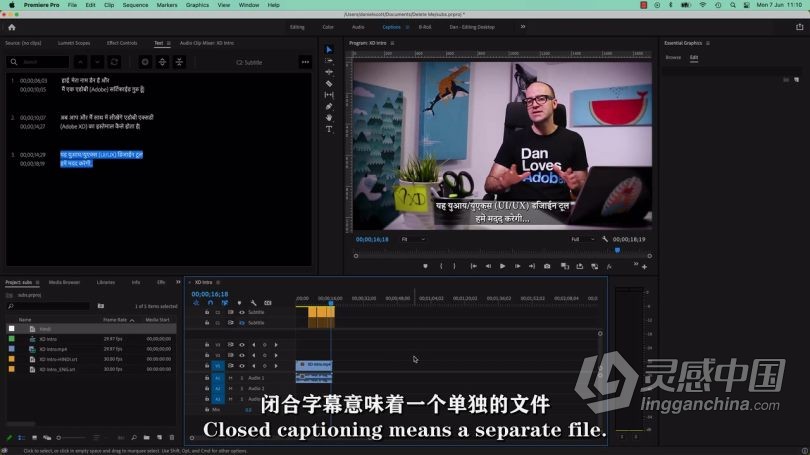This screenshot has width=810, height=455.
Task: Click the Home icon
Action: point(12,27)
